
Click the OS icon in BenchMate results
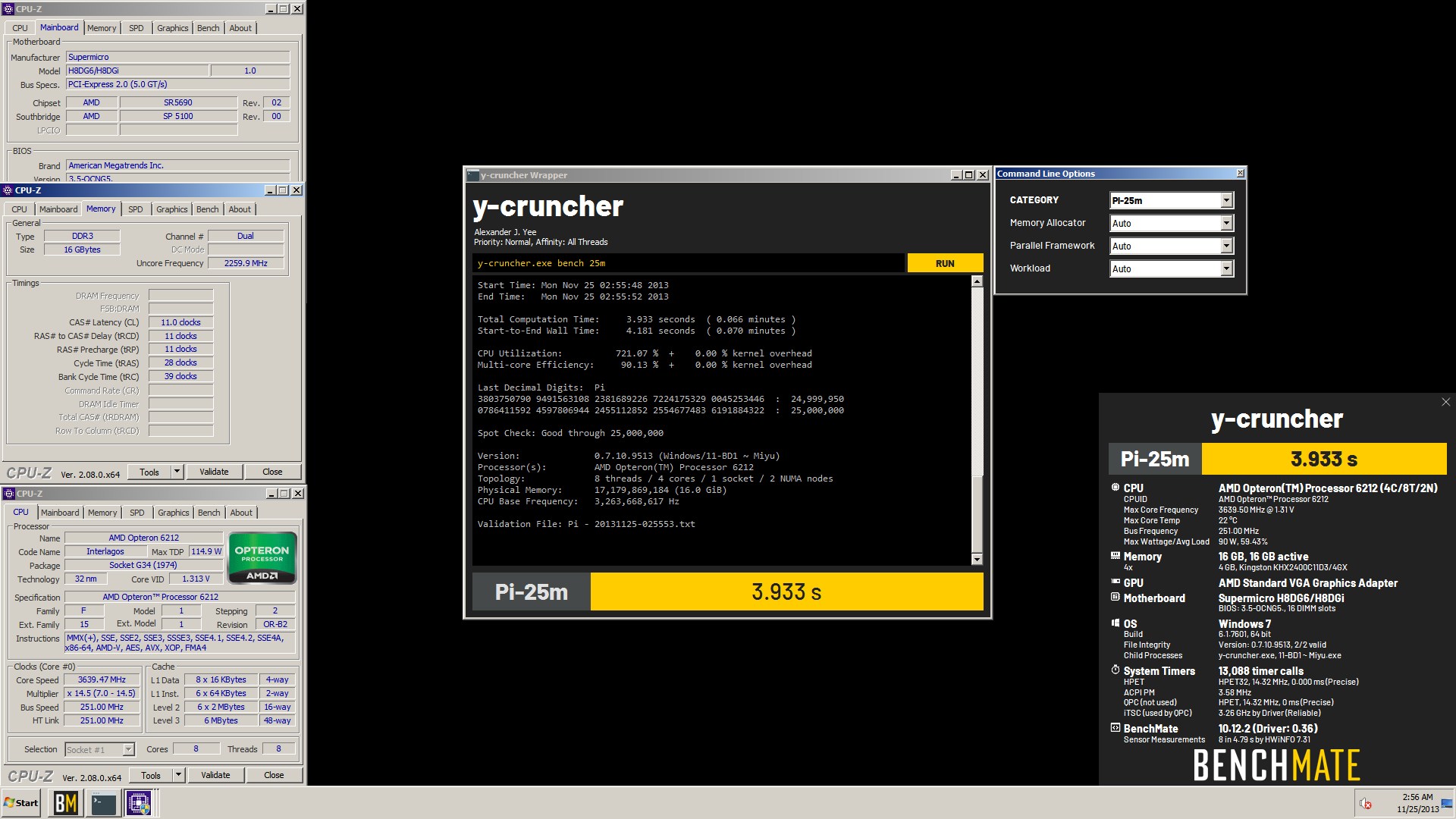click(1115, 623)
